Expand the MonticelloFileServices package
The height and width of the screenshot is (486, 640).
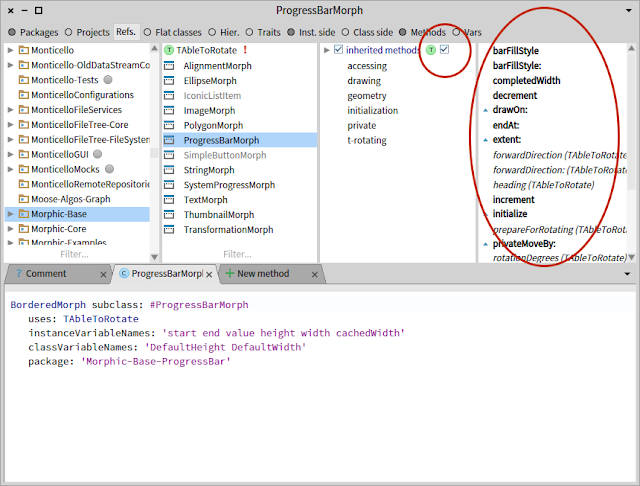(x=11, y=110)
